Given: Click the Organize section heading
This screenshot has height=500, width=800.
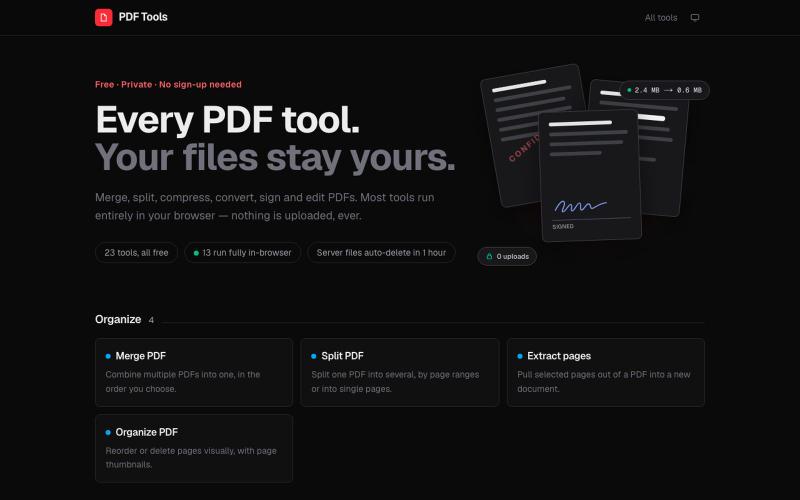Looking at the screenshot, I should tap(118, 319).
